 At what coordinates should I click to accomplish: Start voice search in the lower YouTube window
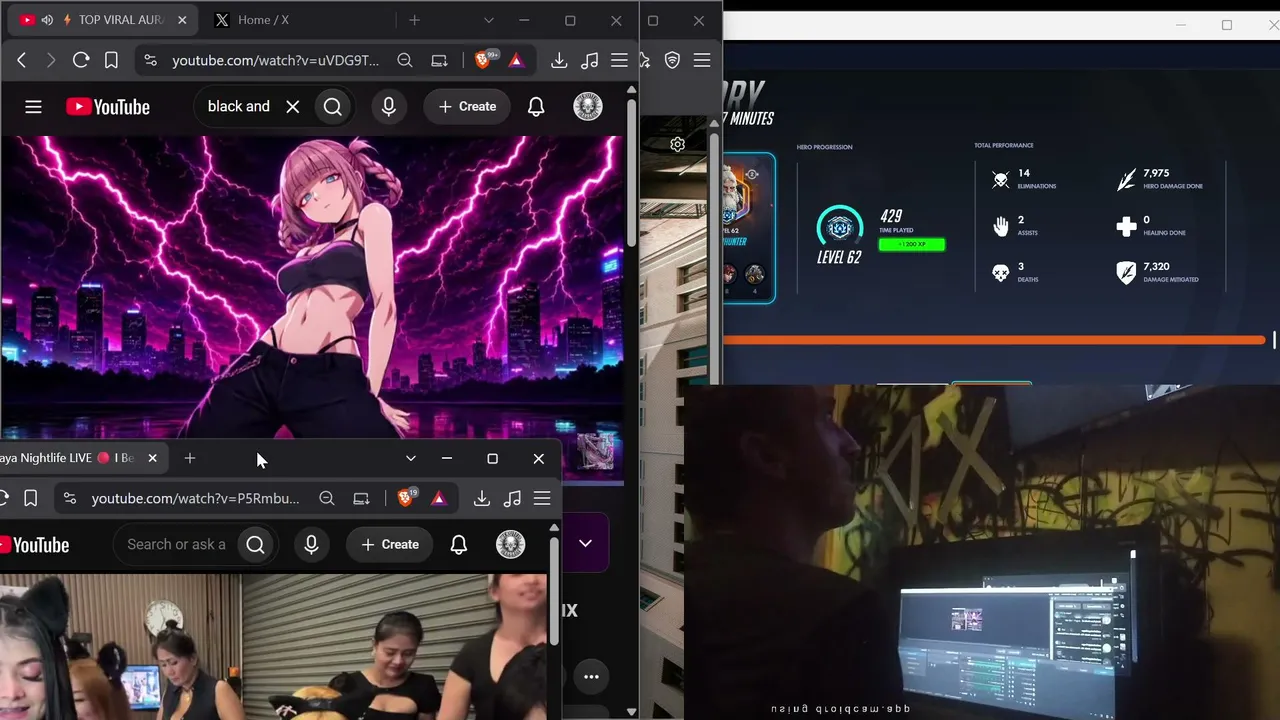(x=311, y=545)
